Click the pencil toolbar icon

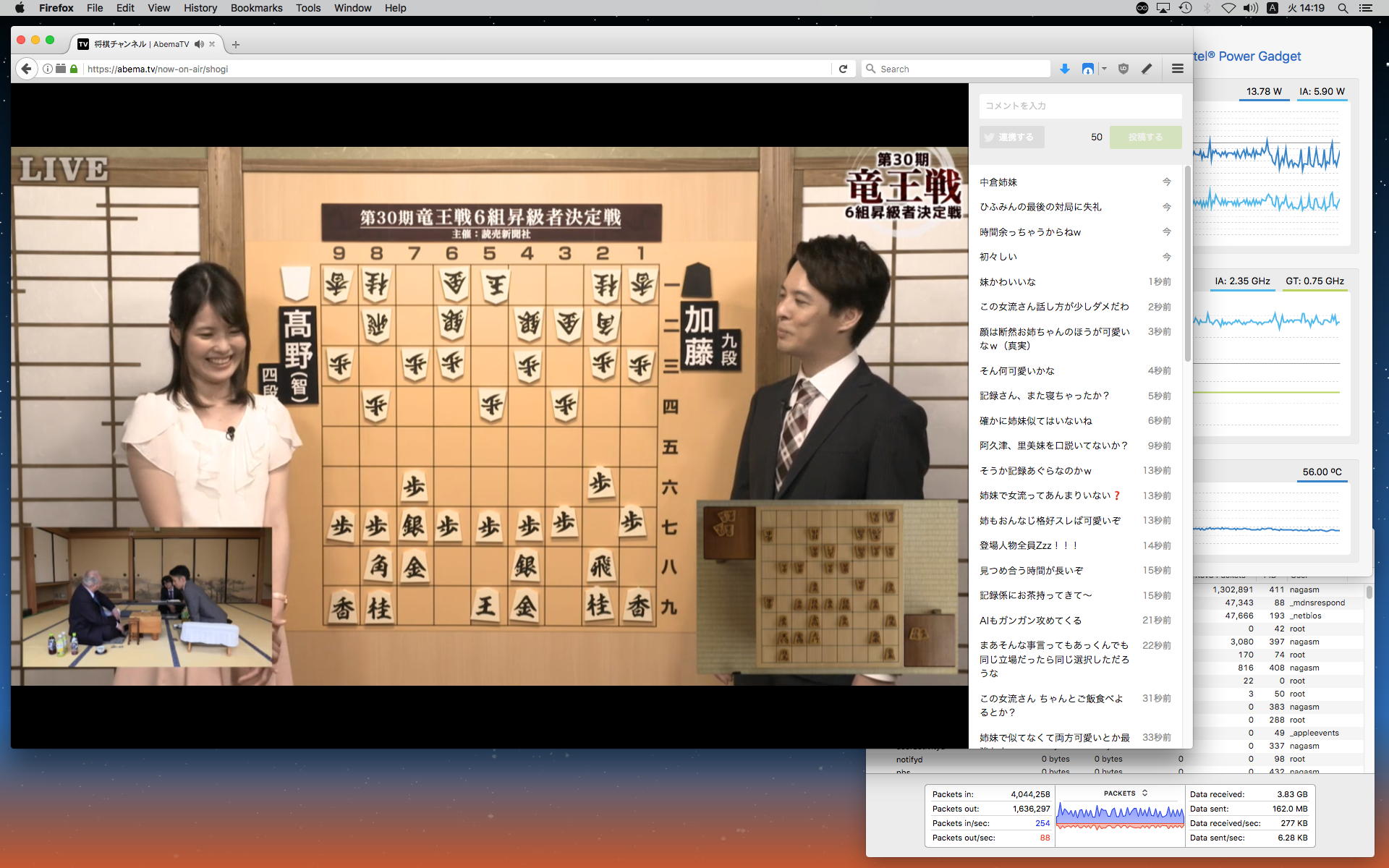1147,69
